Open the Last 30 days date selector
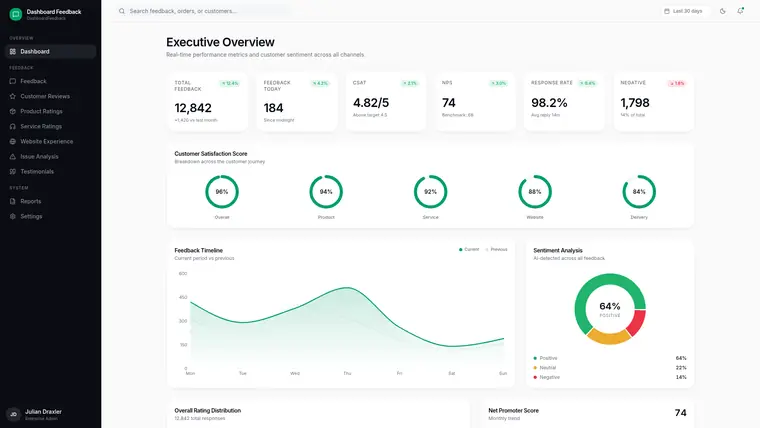This screenshot has height=428, width=760. click(684, 11)
